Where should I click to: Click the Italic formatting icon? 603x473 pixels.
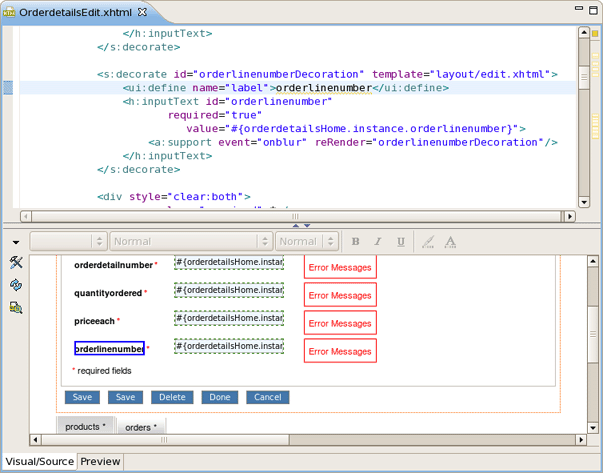[x=378, y=242]
